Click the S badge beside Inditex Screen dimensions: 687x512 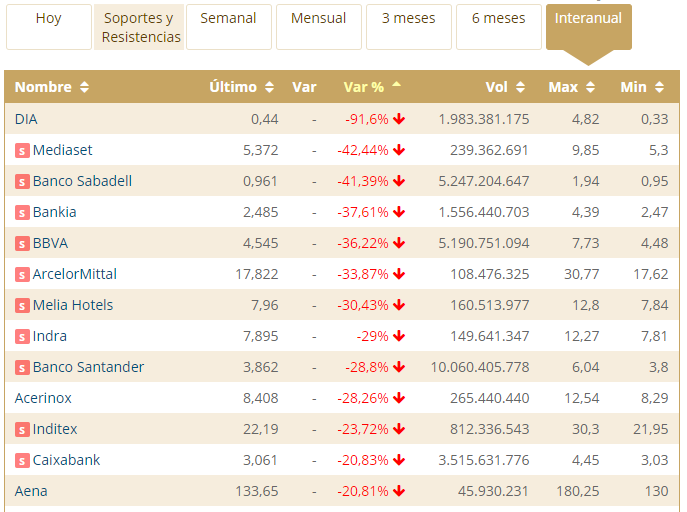pyautogui.click(x=22, y=430)
